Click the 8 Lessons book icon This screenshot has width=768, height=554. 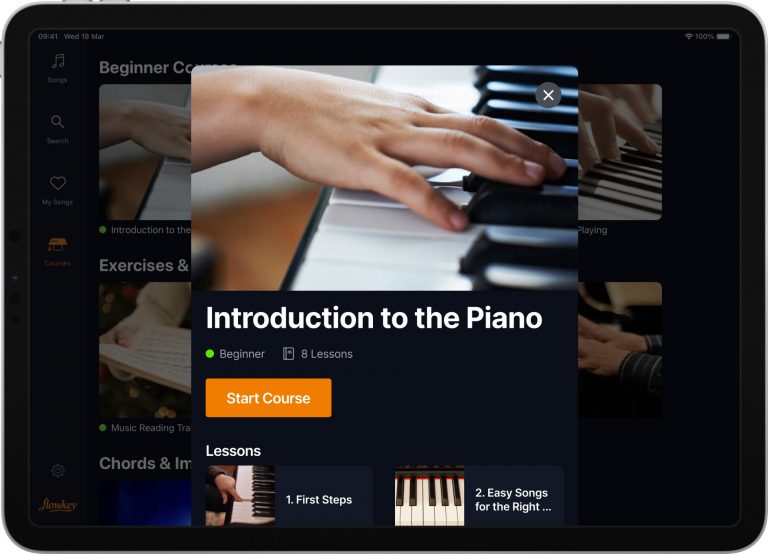288,354
